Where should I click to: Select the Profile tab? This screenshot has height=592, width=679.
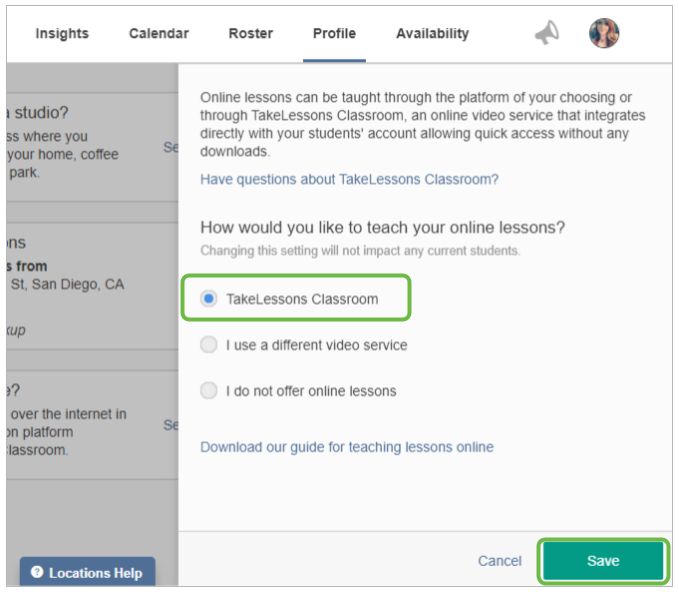pyautogui.click(x=334, y=33)
